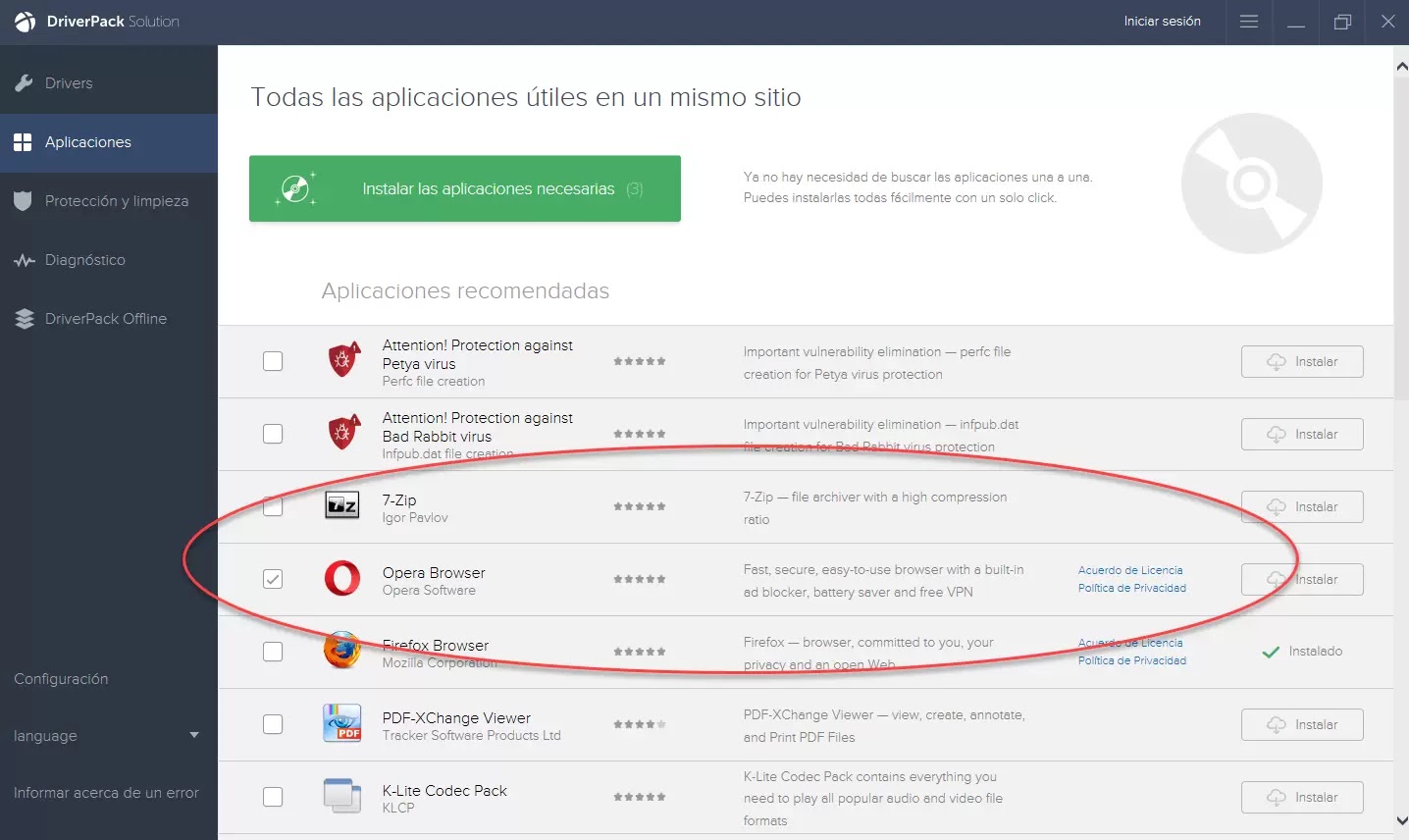This screenshot has width=1409, height=840.
Task: Click the large grey disc illustration
Action: pos(1252,184)
